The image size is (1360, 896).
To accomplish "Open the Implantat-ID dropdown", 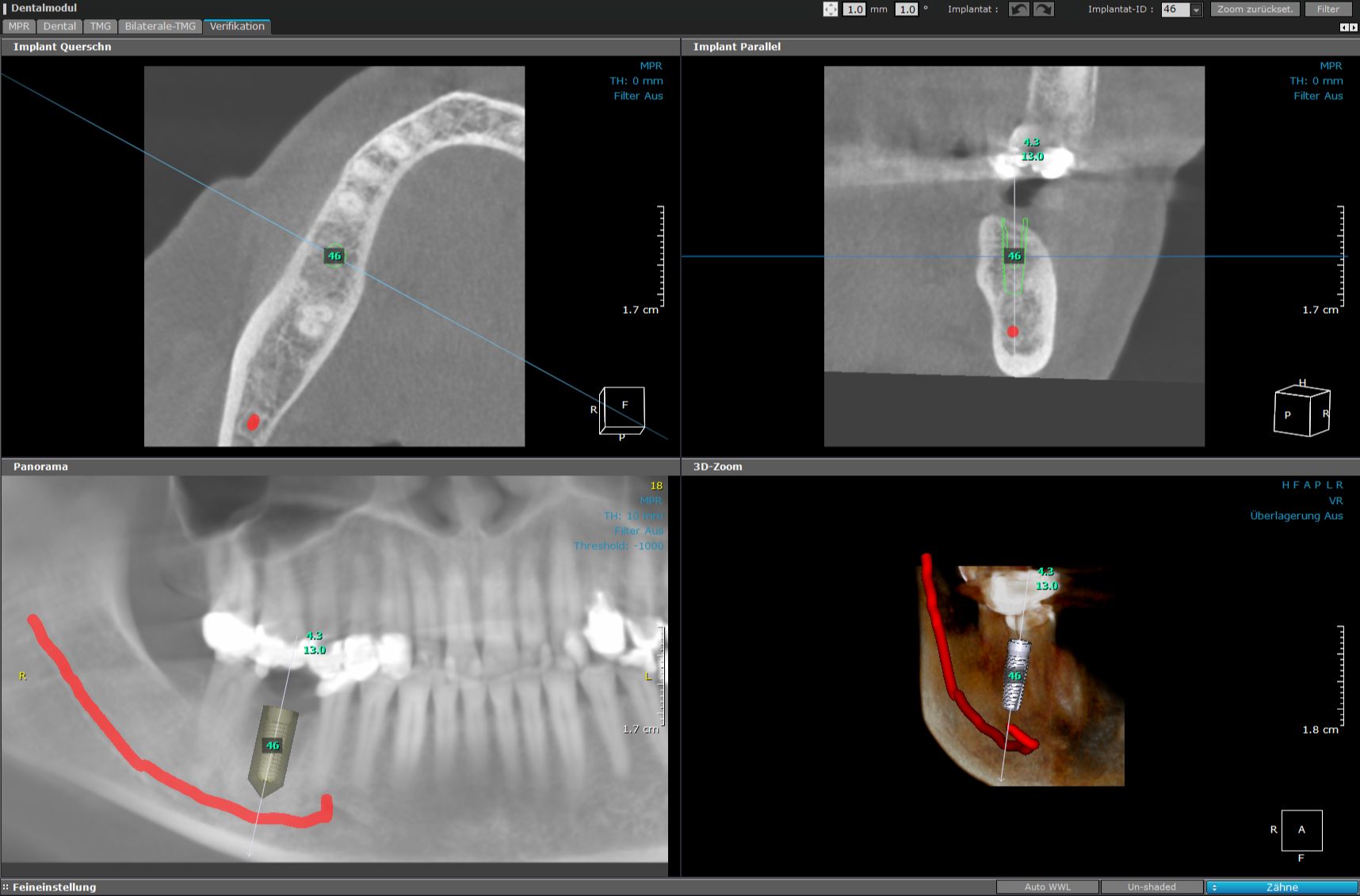I will point(1196,10).
